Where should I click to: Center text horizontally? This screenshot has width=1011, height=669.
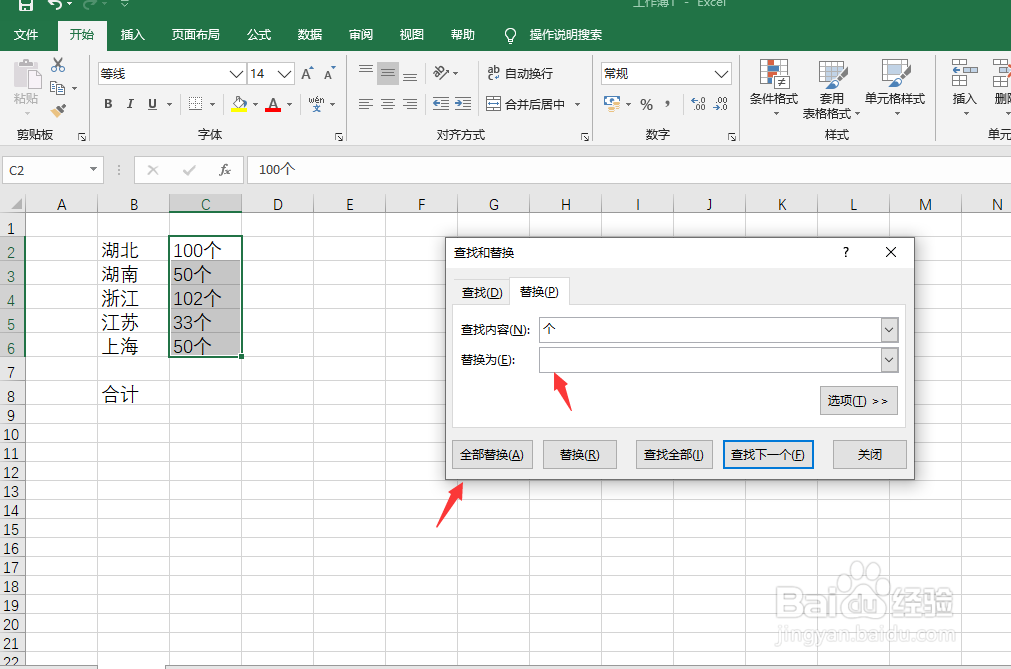pyautogui.click(x=388, y=104)
